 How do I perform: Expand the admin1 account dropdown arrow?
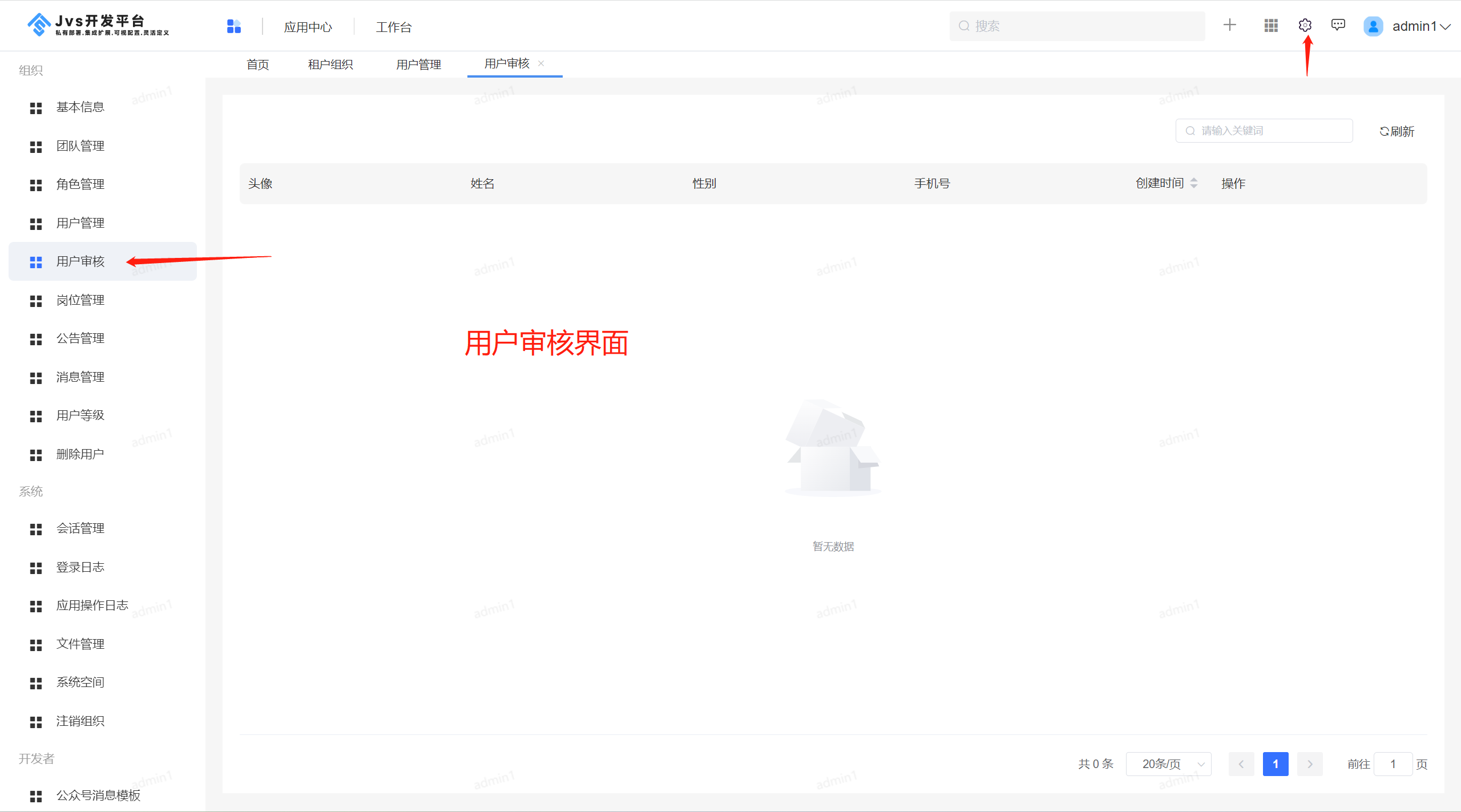1446,27
